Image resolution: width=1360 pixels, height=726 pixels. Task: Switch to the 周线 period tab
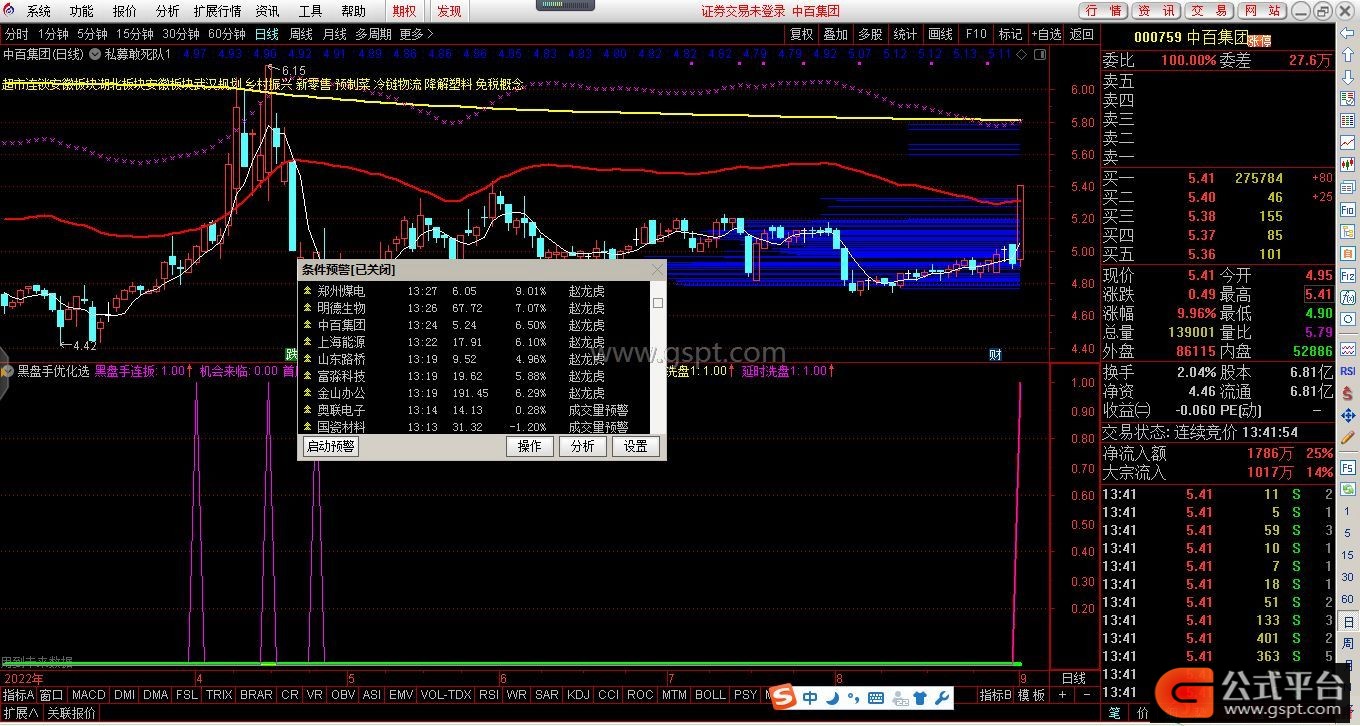coord(301,34)
